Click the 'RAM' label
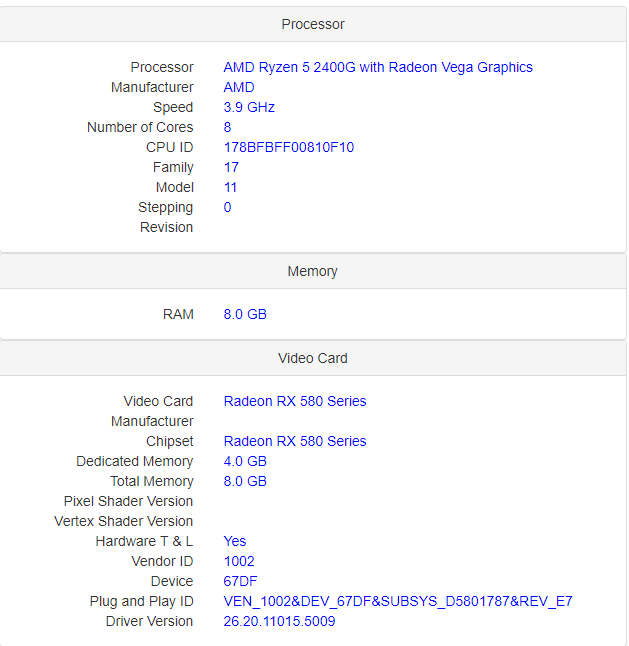Screen dimensions: 629x646 pyautogui.click(x=178, y=314)
